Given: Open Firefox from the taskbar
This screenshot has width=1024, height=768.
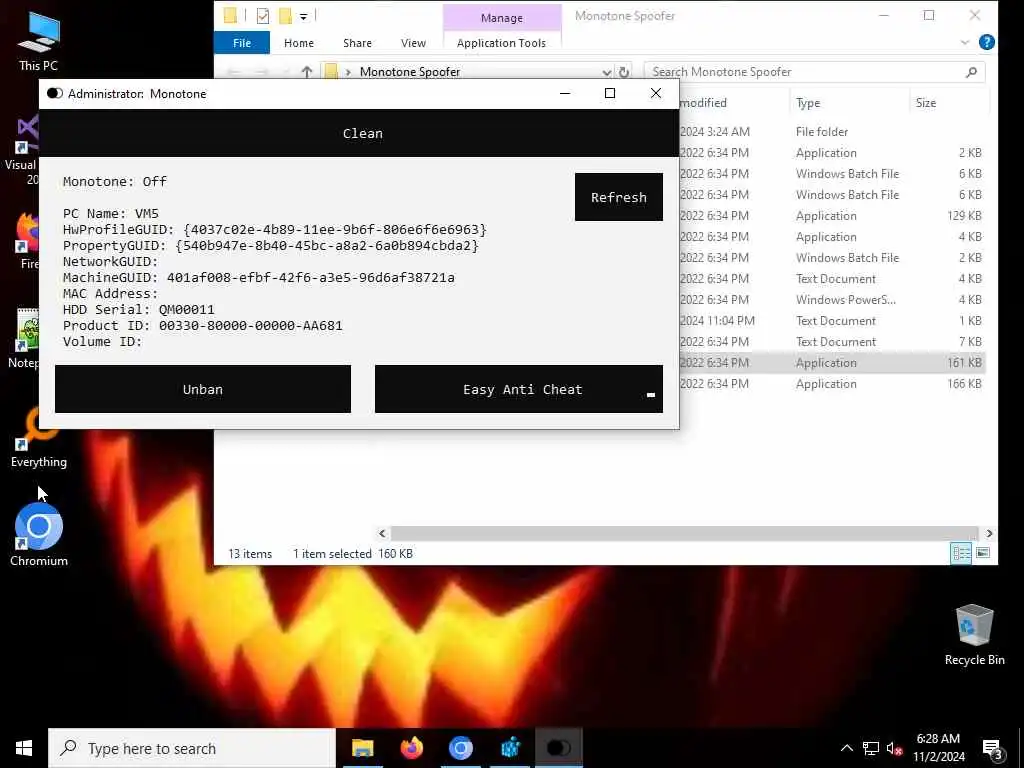Looking at the screenshot, I should click(411, 748).
